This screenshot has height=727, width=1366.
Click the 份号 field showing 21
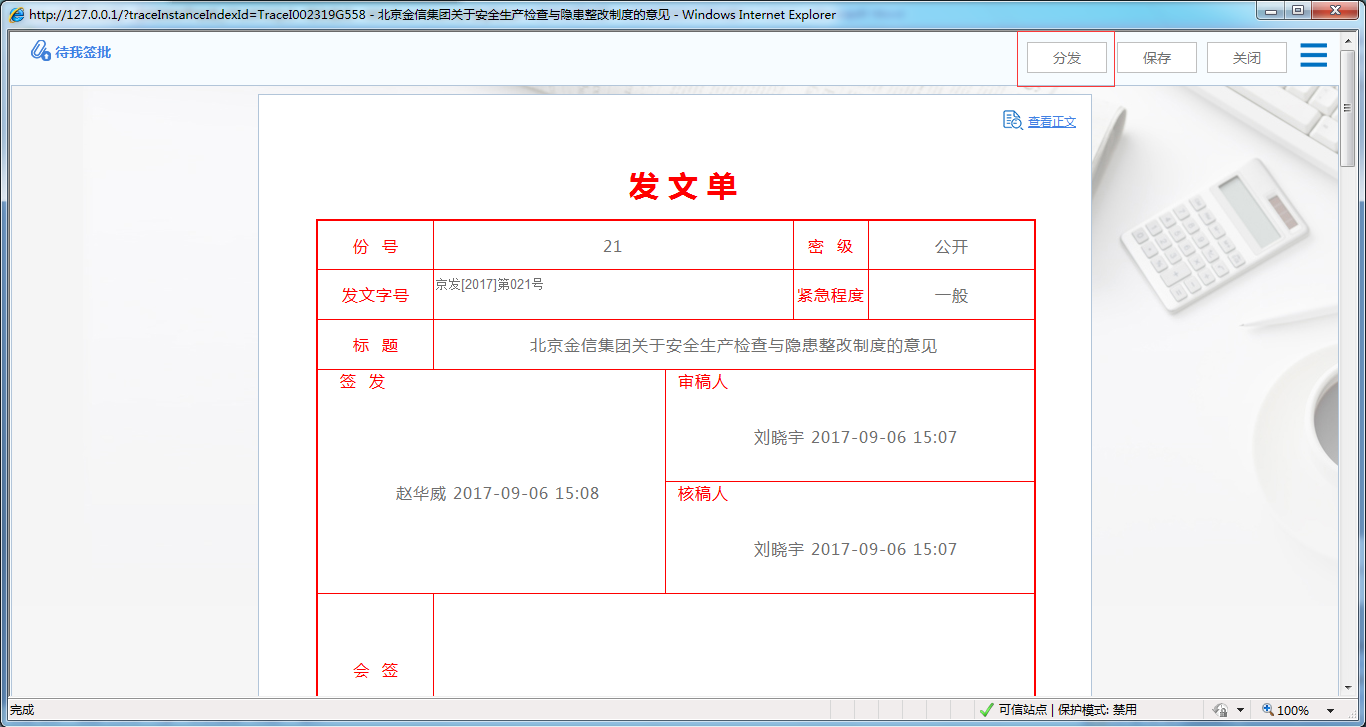pos(612,244)
